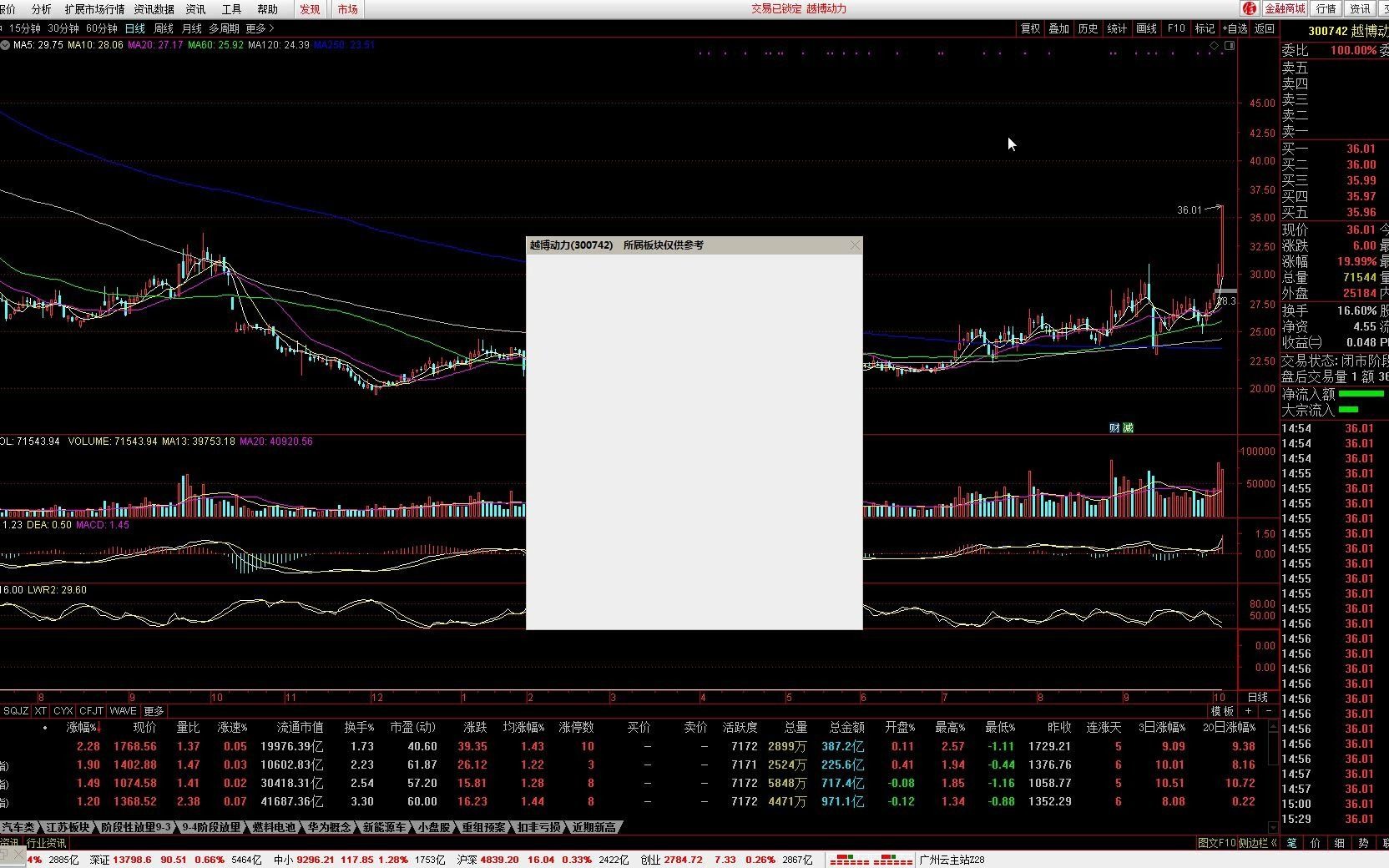Open the 帮助 menu
The height and width of the screenshot is (868, 1389).
[267, 9]
